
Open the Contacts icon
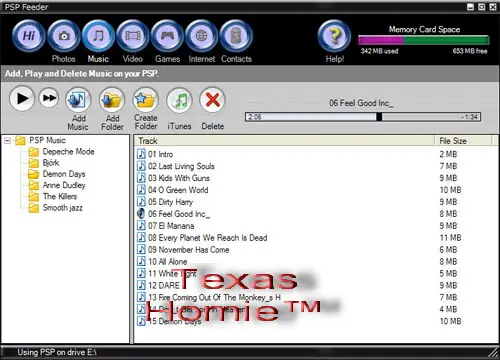(x=236, y=36)
